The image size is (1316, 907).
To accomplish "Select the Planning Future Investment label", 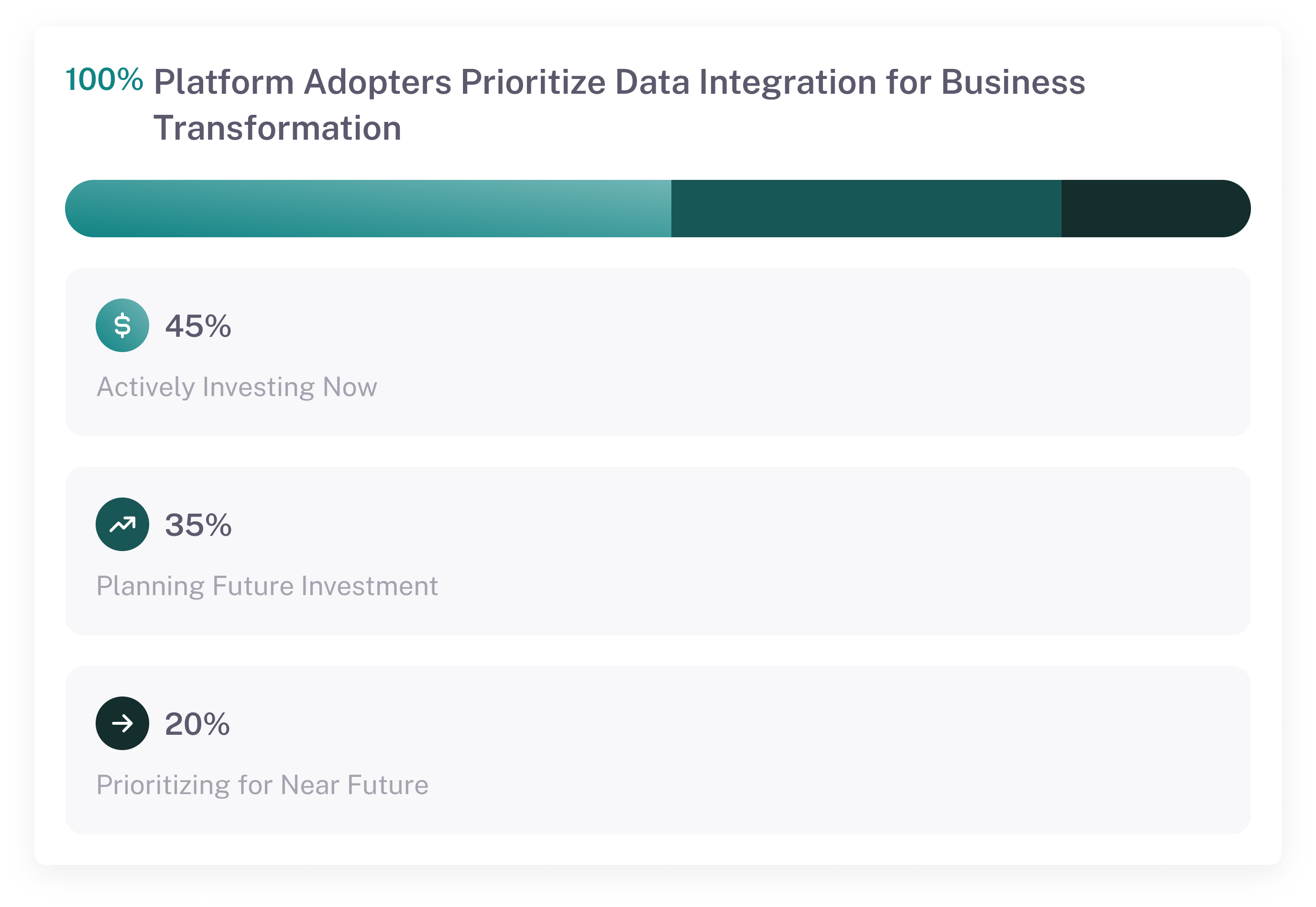I will click(267, 586).
